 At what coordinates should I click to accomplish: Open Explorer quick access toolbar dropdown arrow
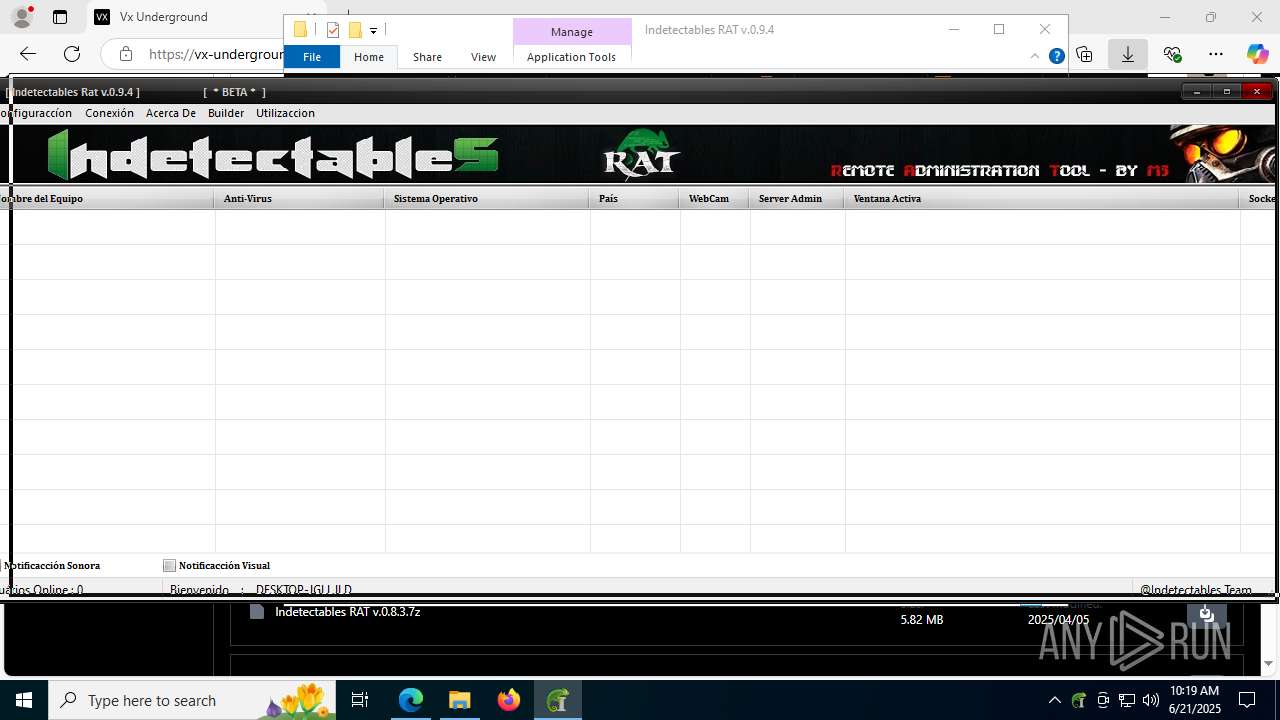373,31
